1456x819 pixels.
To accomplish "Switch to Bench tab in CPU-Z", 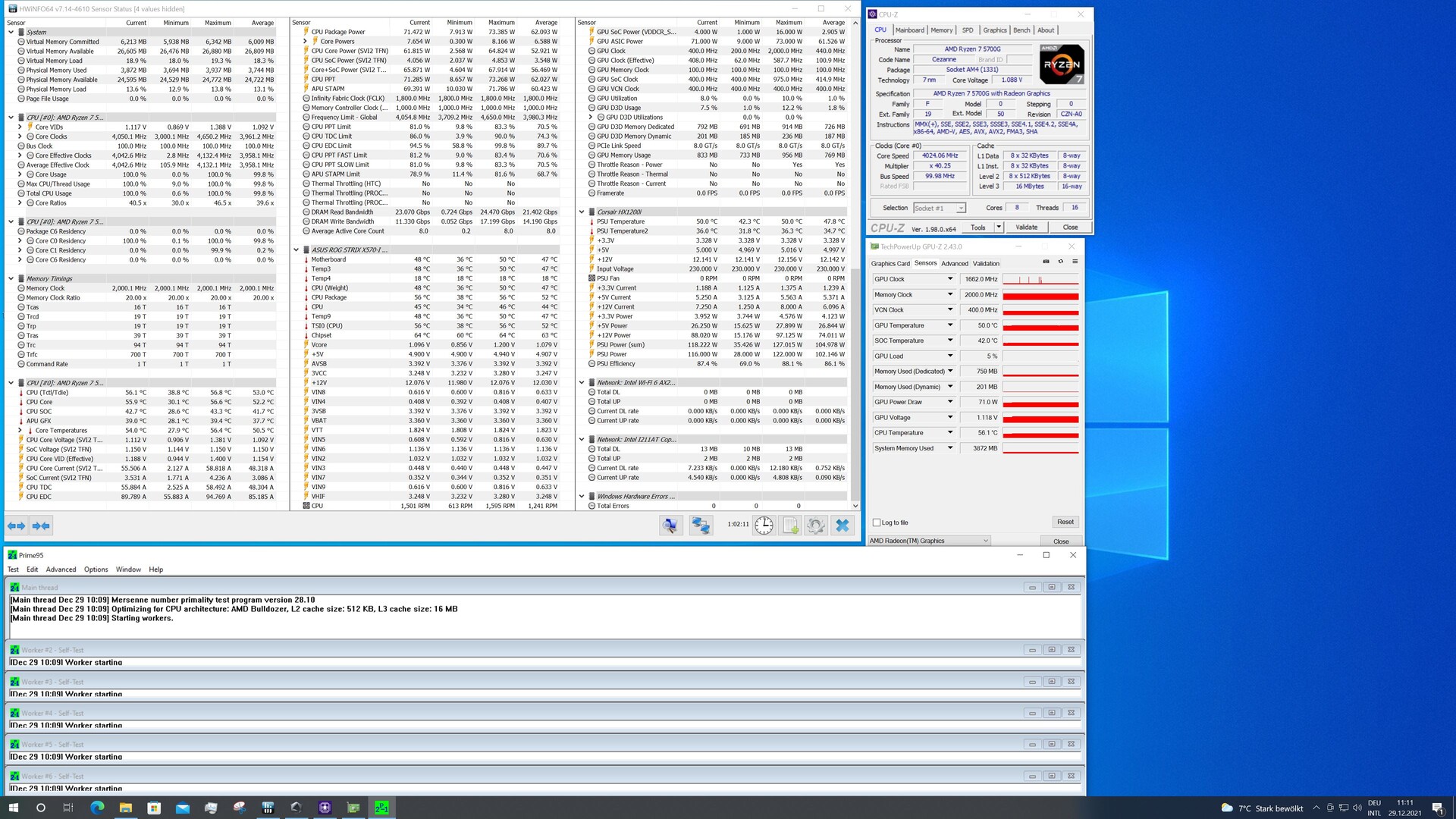I will [x=1021, y=30].
